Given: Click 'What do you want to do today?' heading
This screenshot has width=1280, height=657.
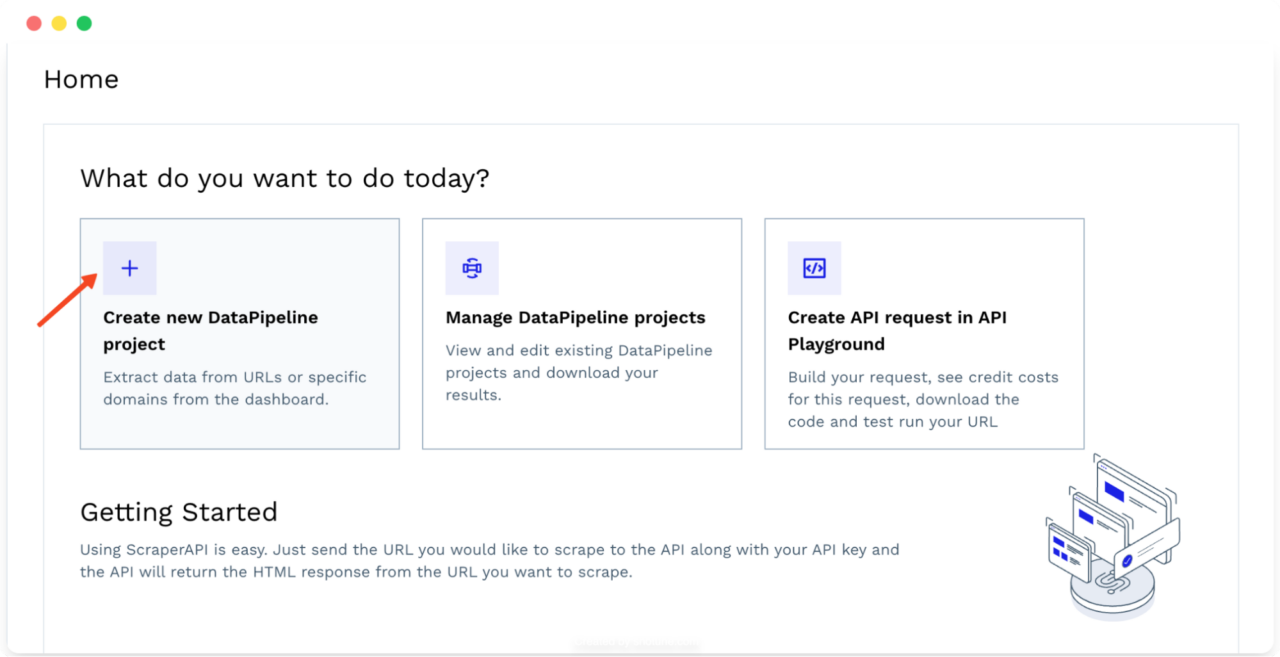Looking at the screenshot, I should point(285,178).
